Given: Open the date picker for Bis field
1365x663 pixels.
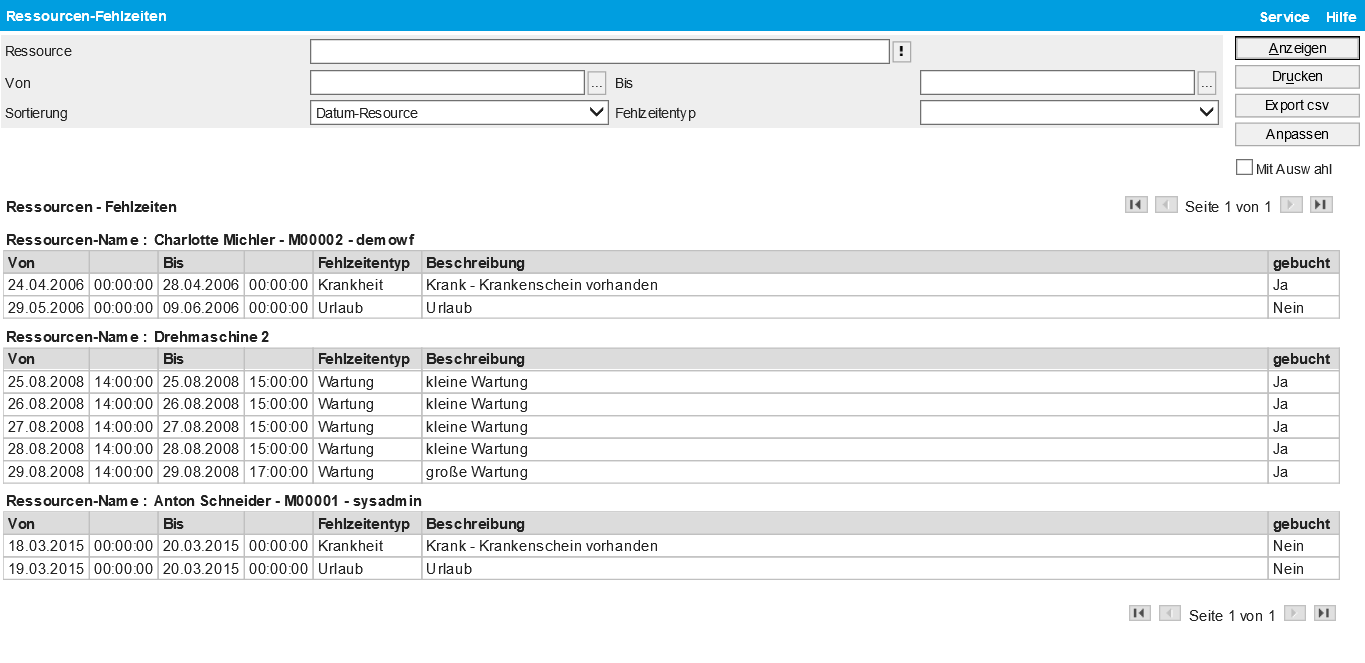Looking at the screenshot, I should pos(1207,83).
